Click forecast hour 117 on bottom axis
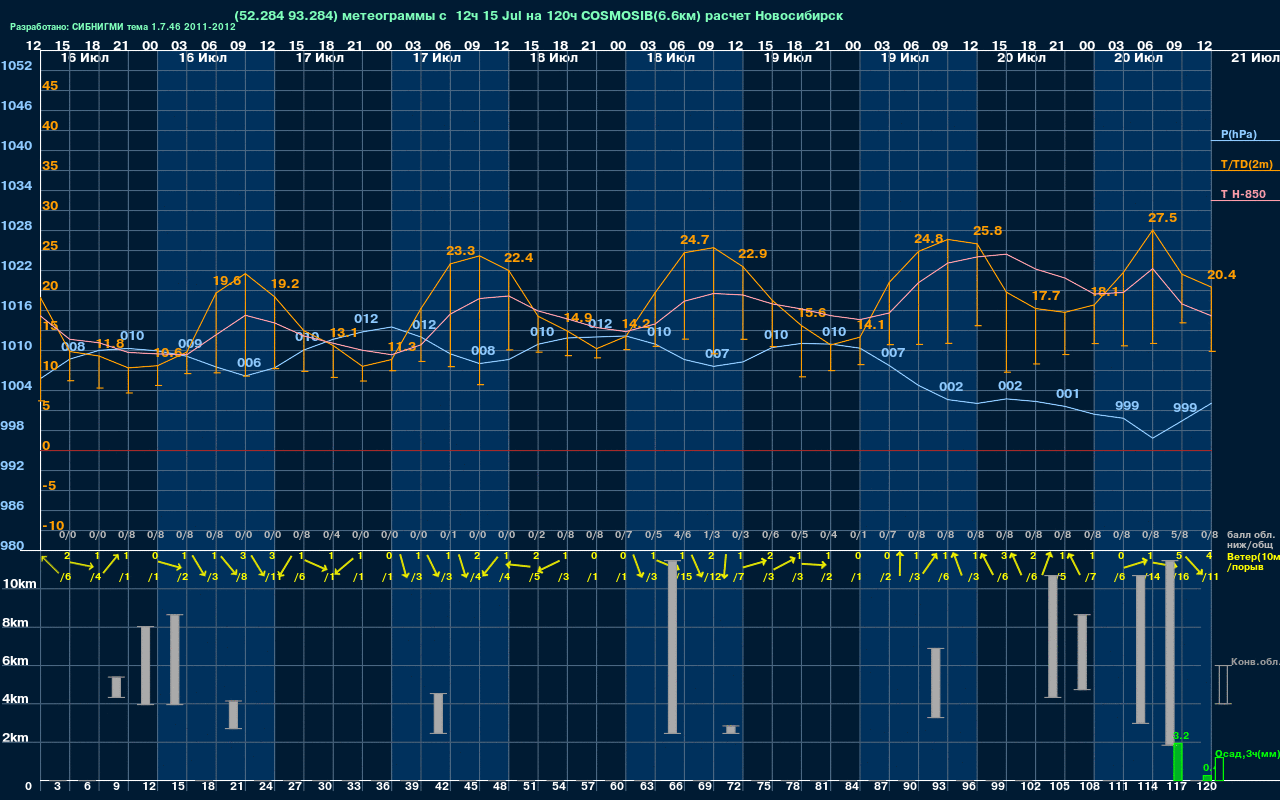Viewport: 1280px width, 800px height. (1177, 788)
